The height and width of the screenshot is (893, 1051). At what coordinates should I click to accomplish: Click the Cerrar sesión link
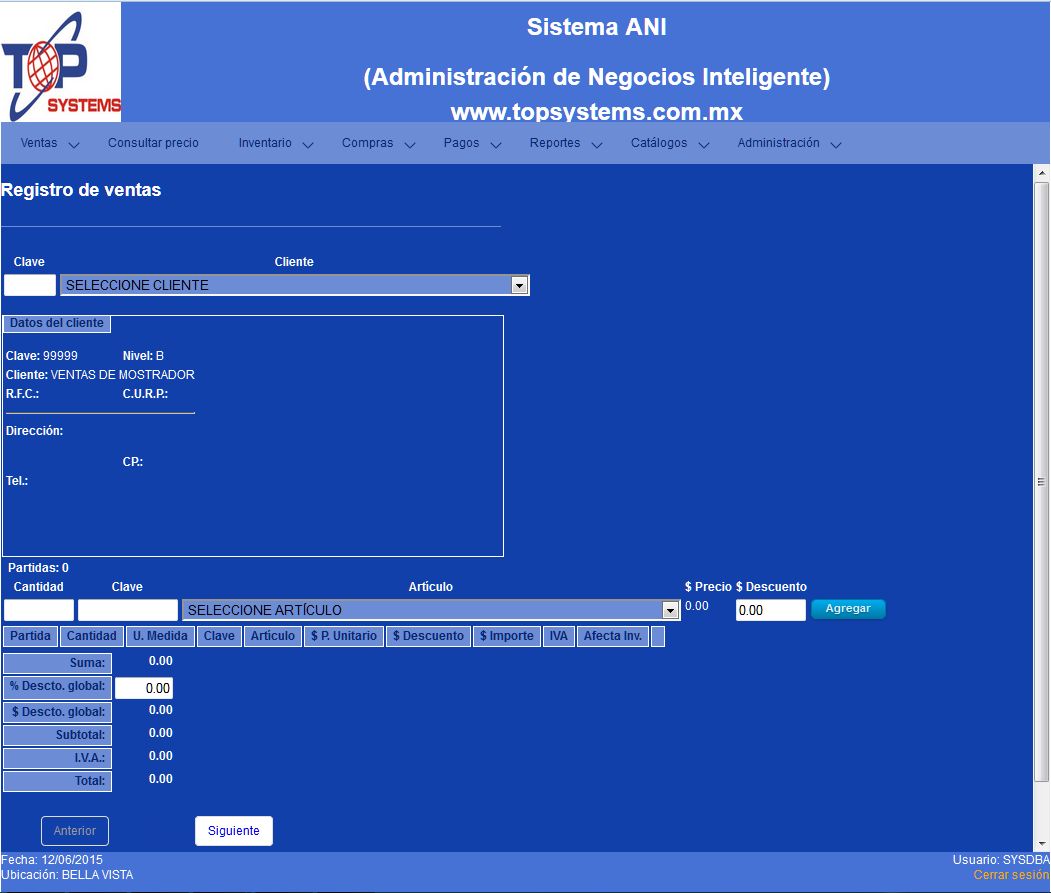(x=1011, y=875)
